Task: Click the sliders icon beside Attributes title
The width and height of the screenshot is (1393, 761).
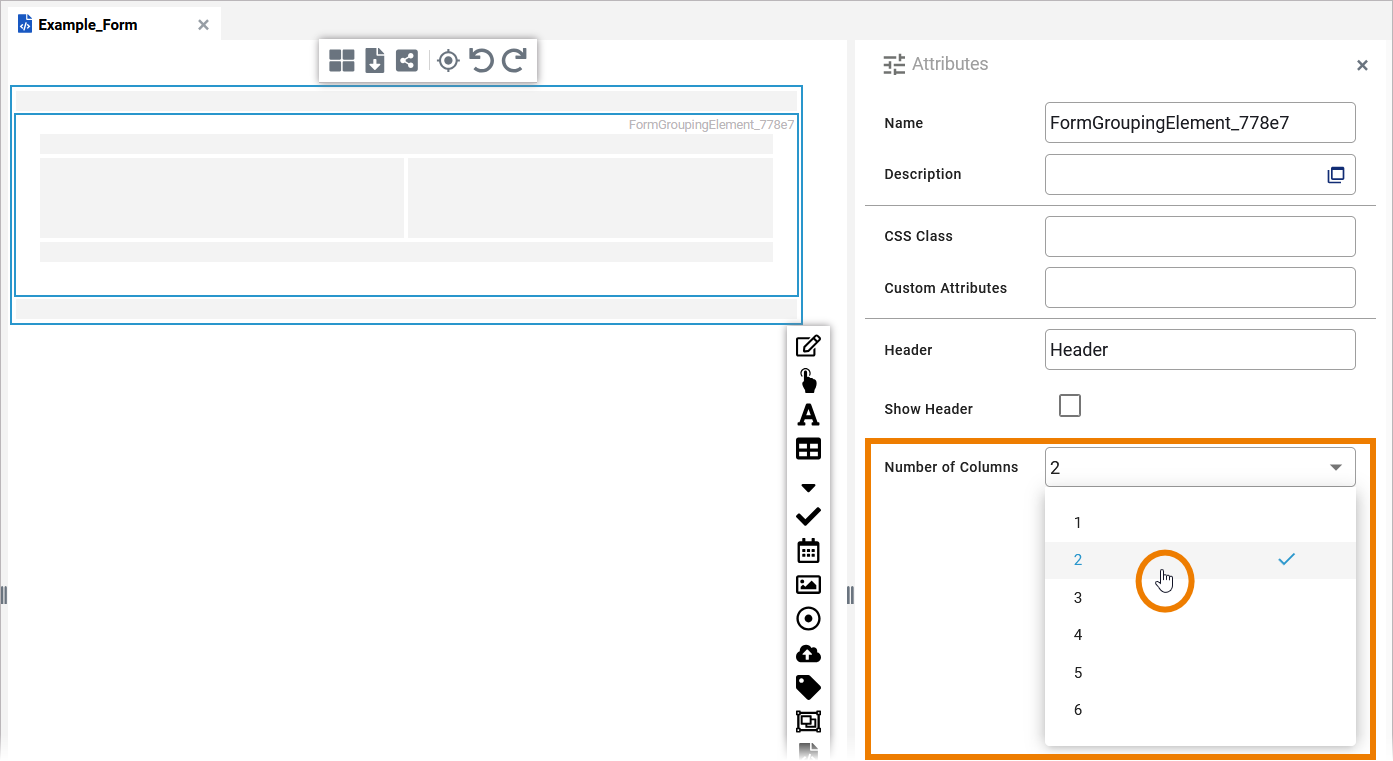Action: click(x=894, y=65)
